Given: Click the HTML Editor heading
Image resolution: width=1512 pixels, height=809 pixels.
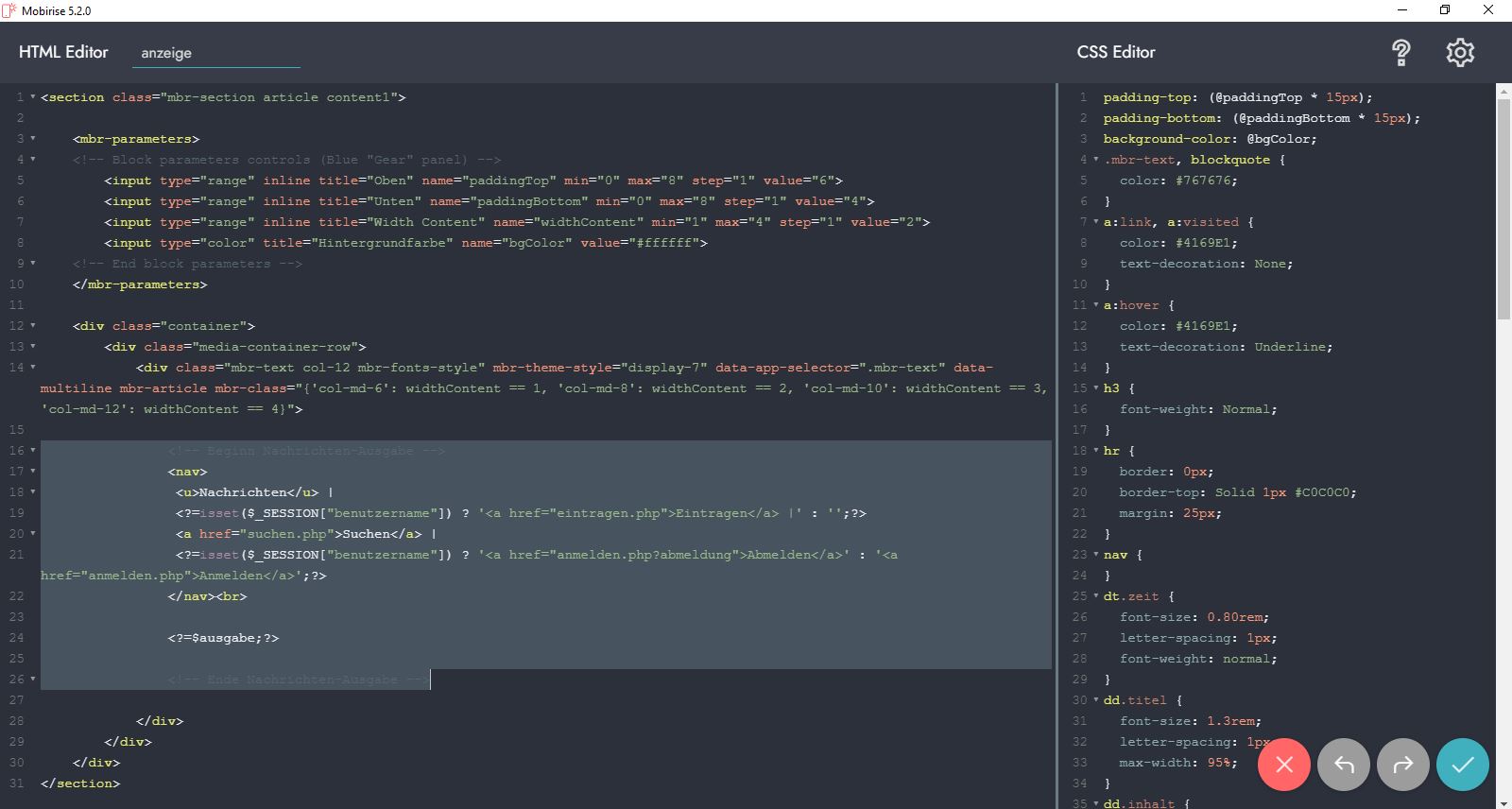Looking at the screenshot, I should click(63, 52).
